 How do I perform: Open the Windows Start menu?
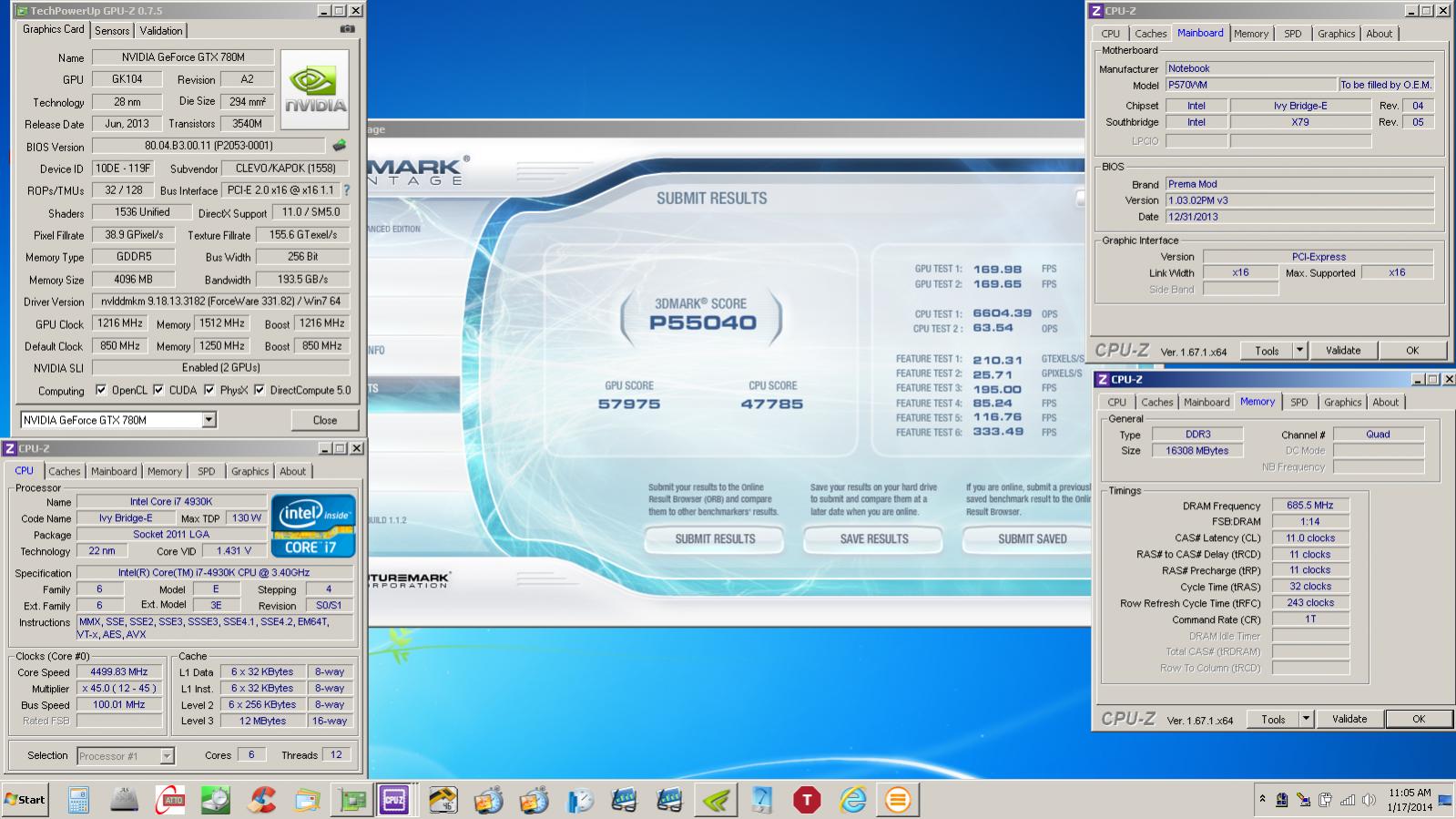(x=25, y=800)
